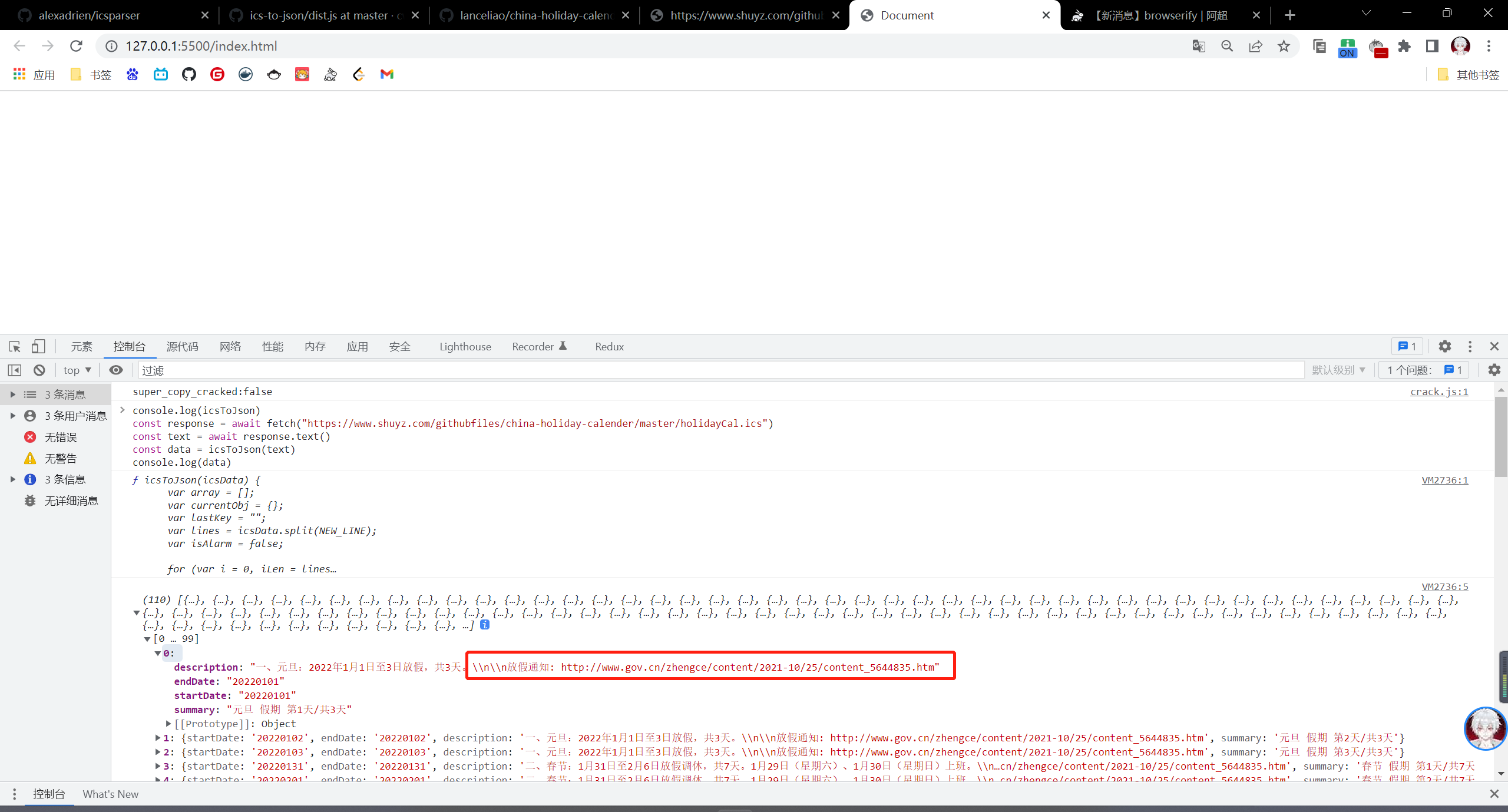Viewport: 1508px width, 812px height.
Task: Open the top context dropdown
Action: tap(77, 370)
